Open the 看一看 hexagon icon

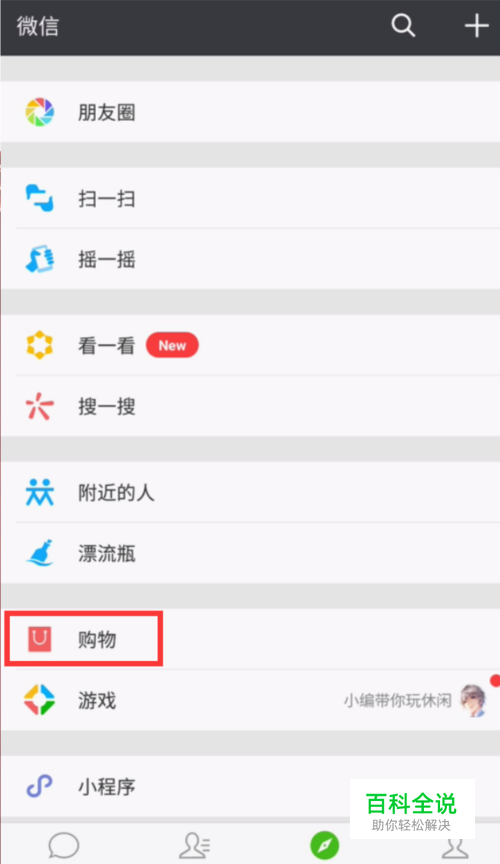(x=40, y=345)
